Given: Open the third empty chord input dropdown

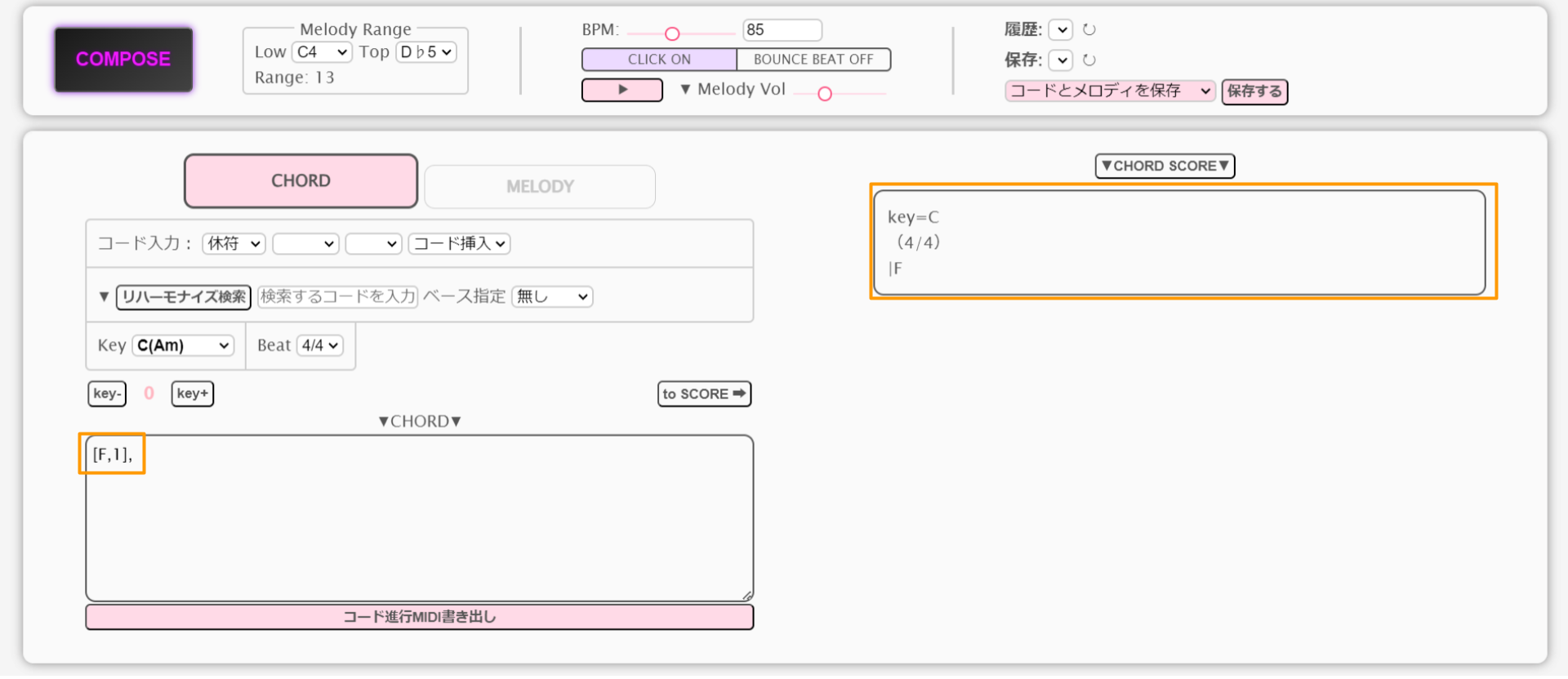Looking at the screenshot, I should 373,244.
